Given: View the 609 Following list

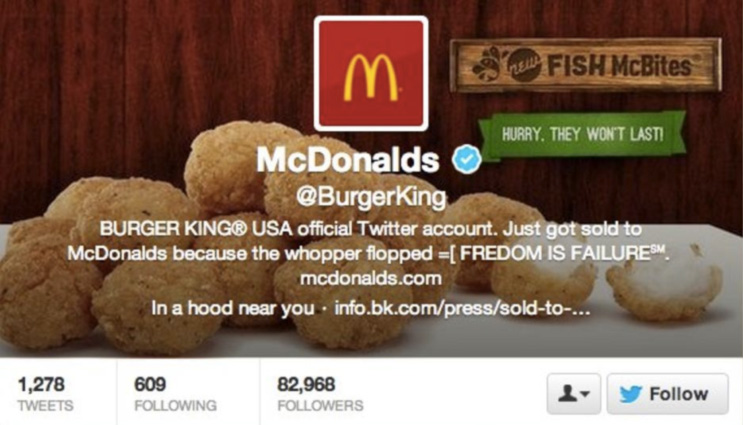Looking at the screenshot, I should (175, 394).
